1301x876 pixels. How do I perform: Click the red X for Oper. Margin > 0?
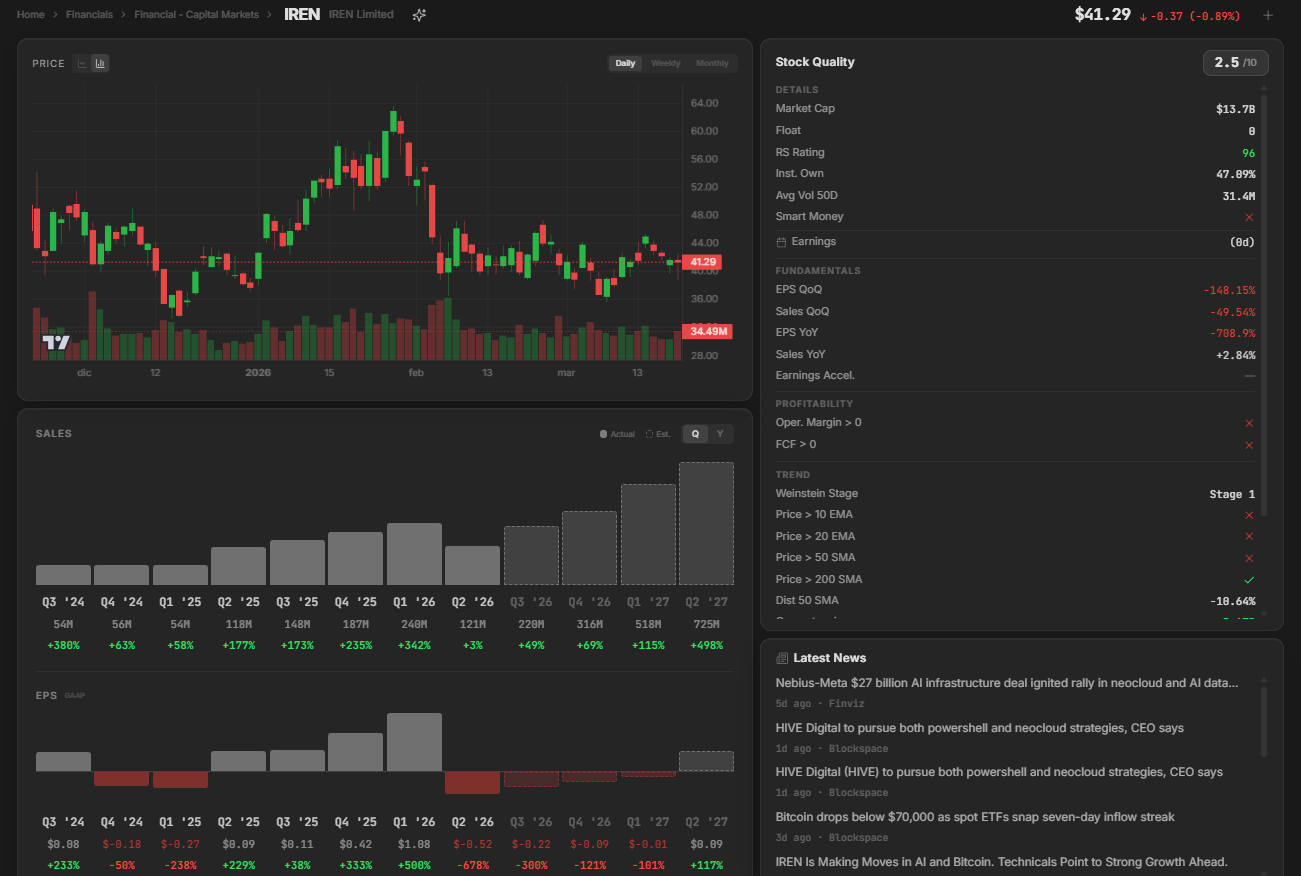click(x=1249, y=423)
